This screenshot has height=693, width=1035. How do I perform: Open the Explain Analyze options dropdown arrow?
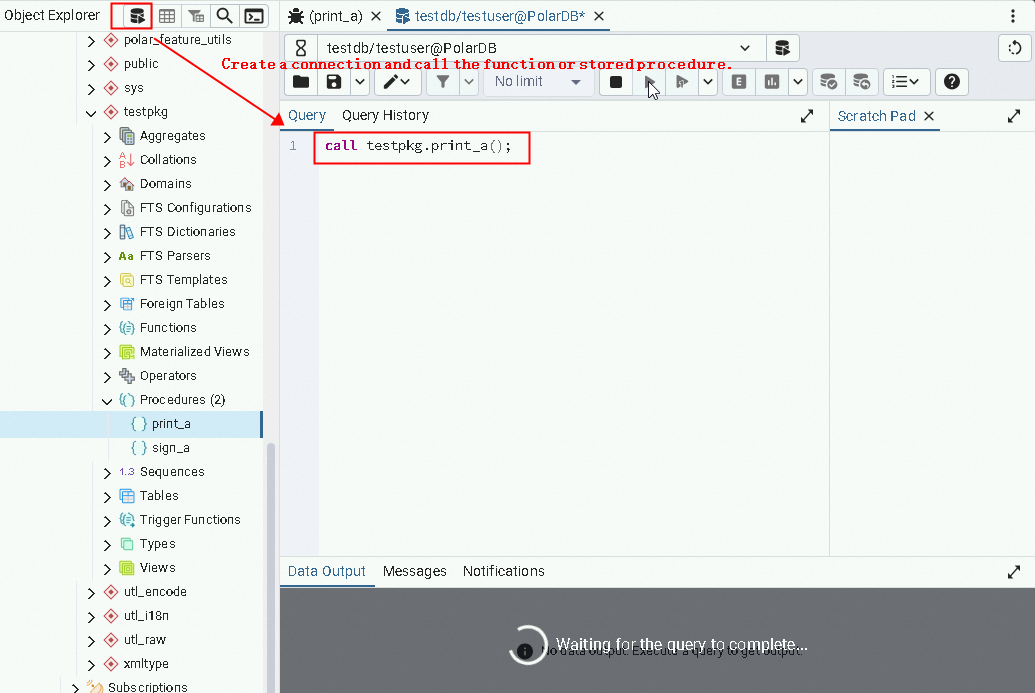(x=798, y=82)
